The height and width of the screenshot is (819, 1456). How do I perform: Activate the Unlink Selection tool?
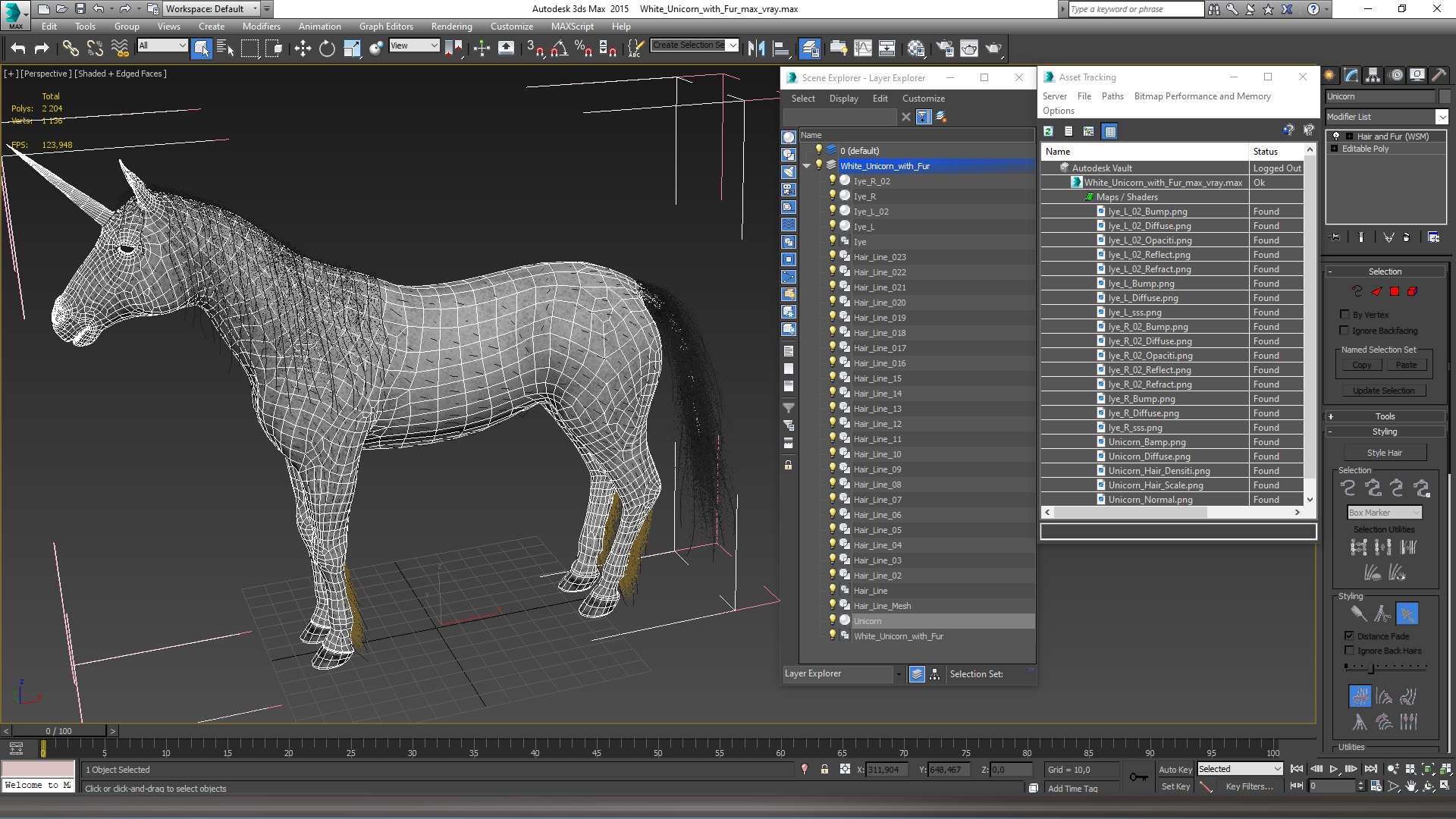pos(95,49)
